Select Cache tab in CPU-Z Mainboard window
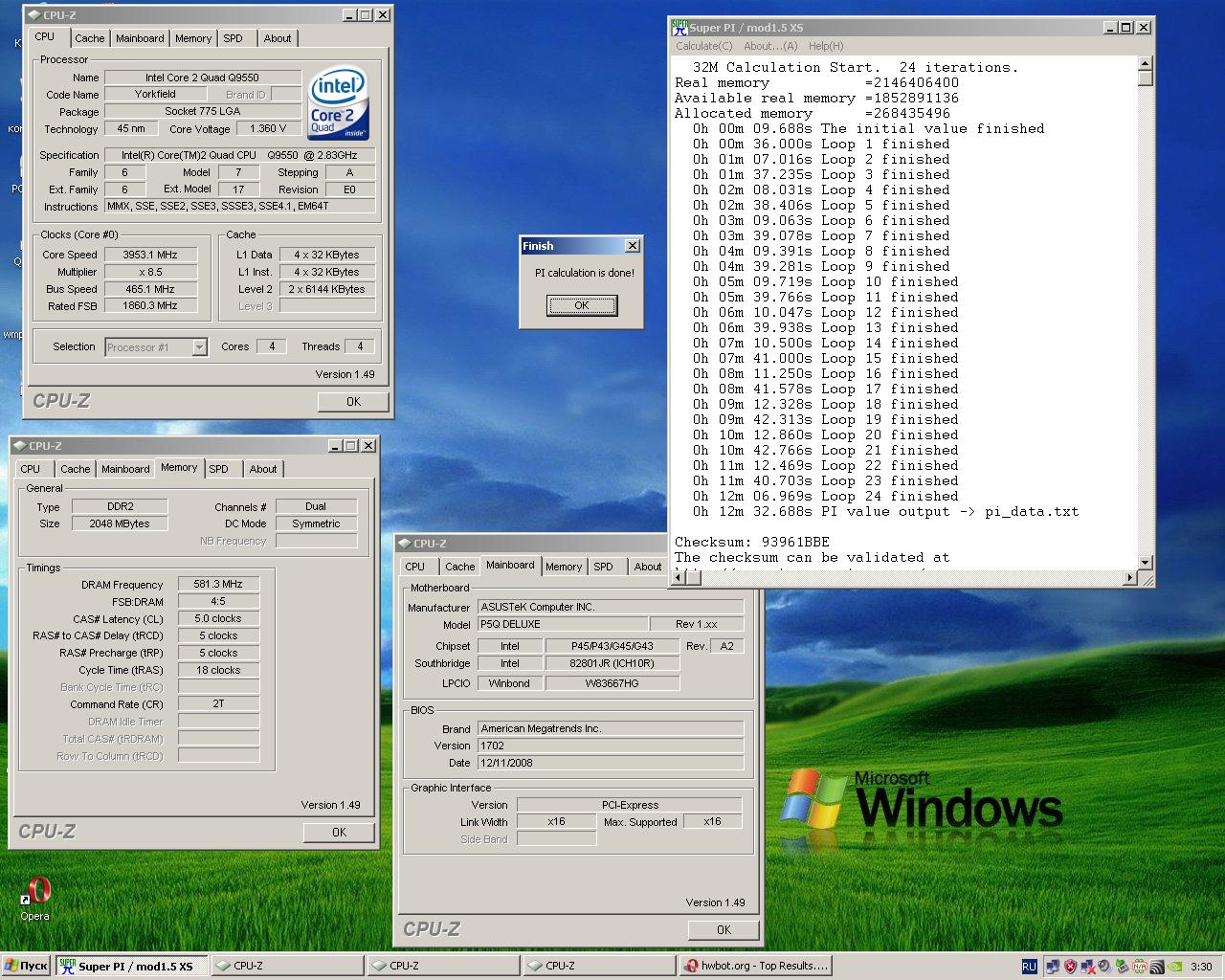Screen dimensions: 1225x980 click(460, 567)
